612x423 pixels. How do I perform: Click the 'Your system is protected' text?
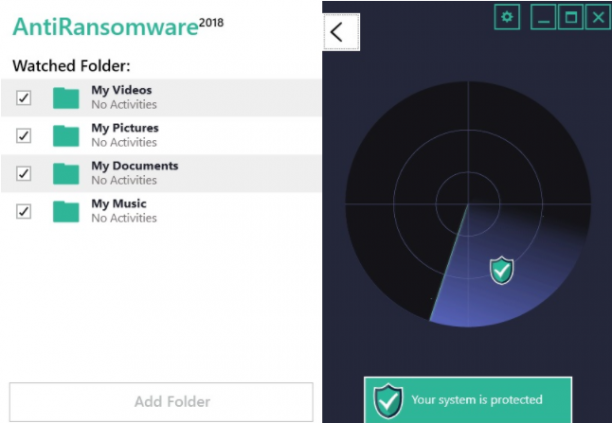click(477, 400)
